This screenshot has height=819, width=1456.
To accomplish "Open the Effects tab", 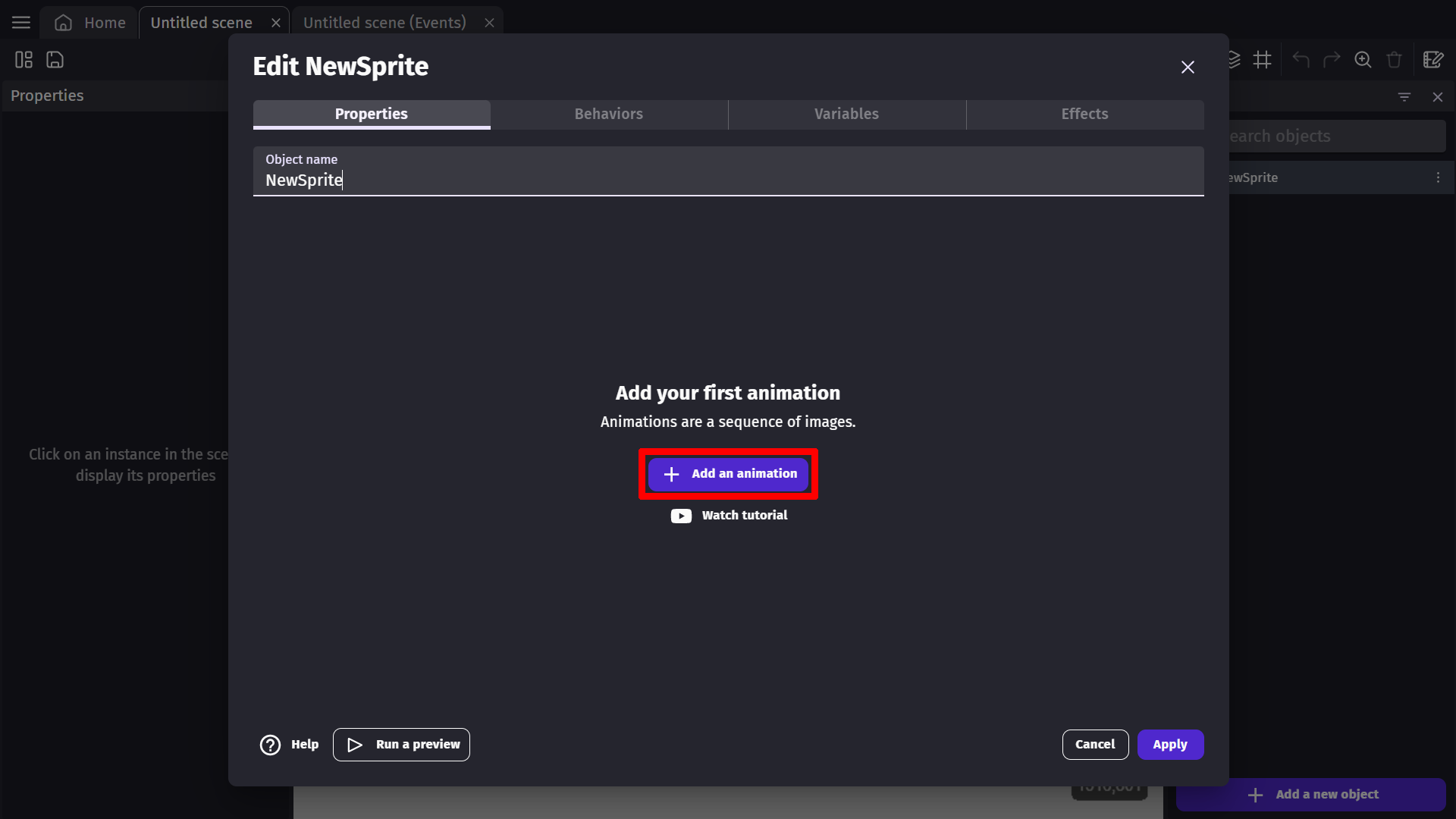I will 1084,114.
